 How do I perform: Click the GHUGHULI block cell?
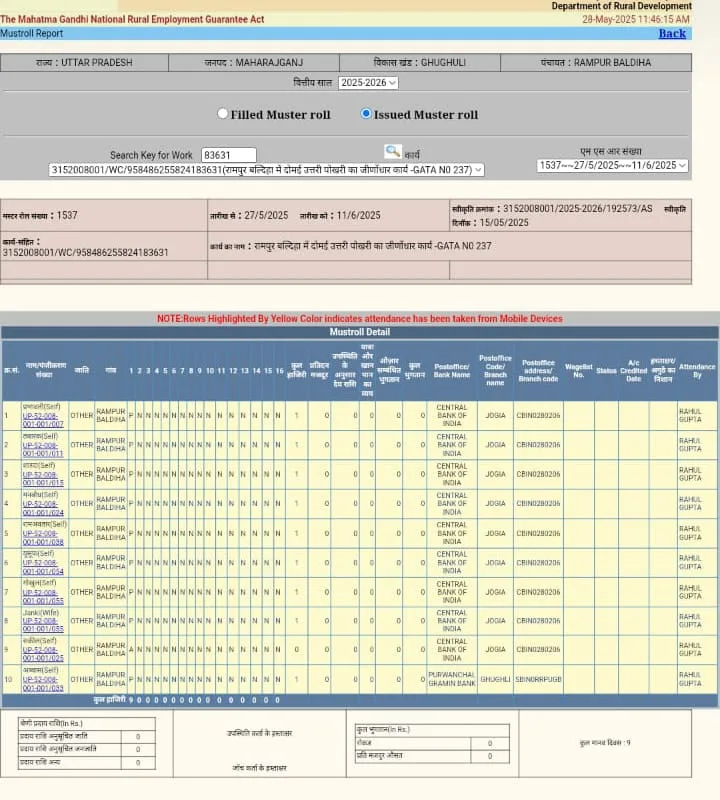point(419,63)
